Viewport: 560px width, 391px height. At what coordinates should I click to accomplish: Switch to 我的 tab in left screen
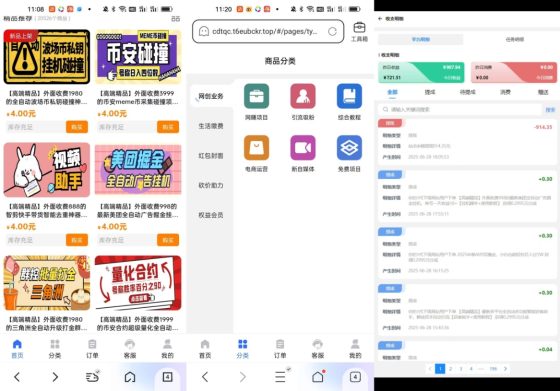(x=167, y=349)
